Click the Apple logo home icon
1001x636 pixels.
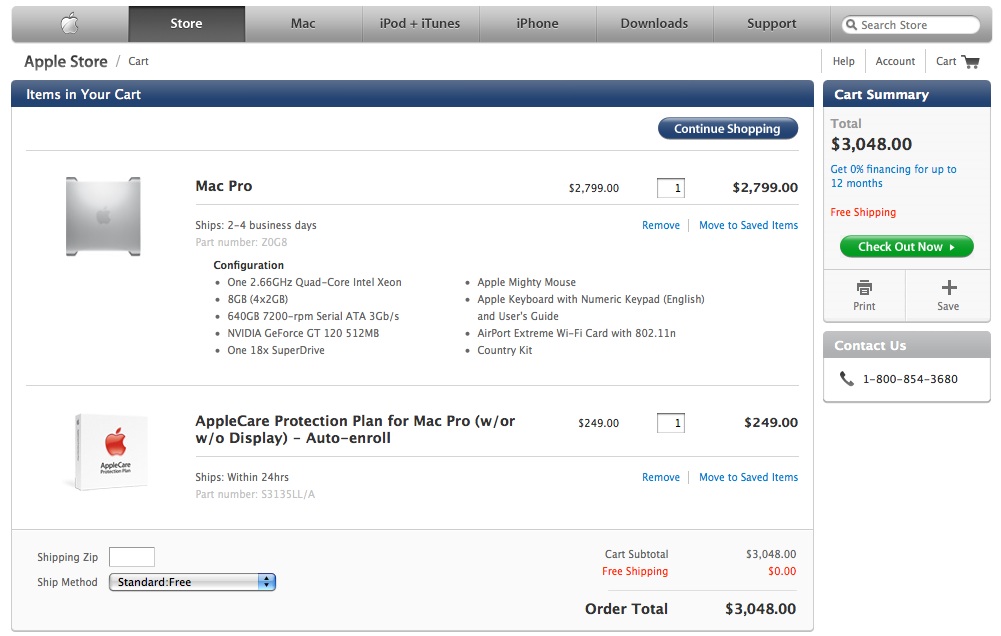[x=69, y=24]
